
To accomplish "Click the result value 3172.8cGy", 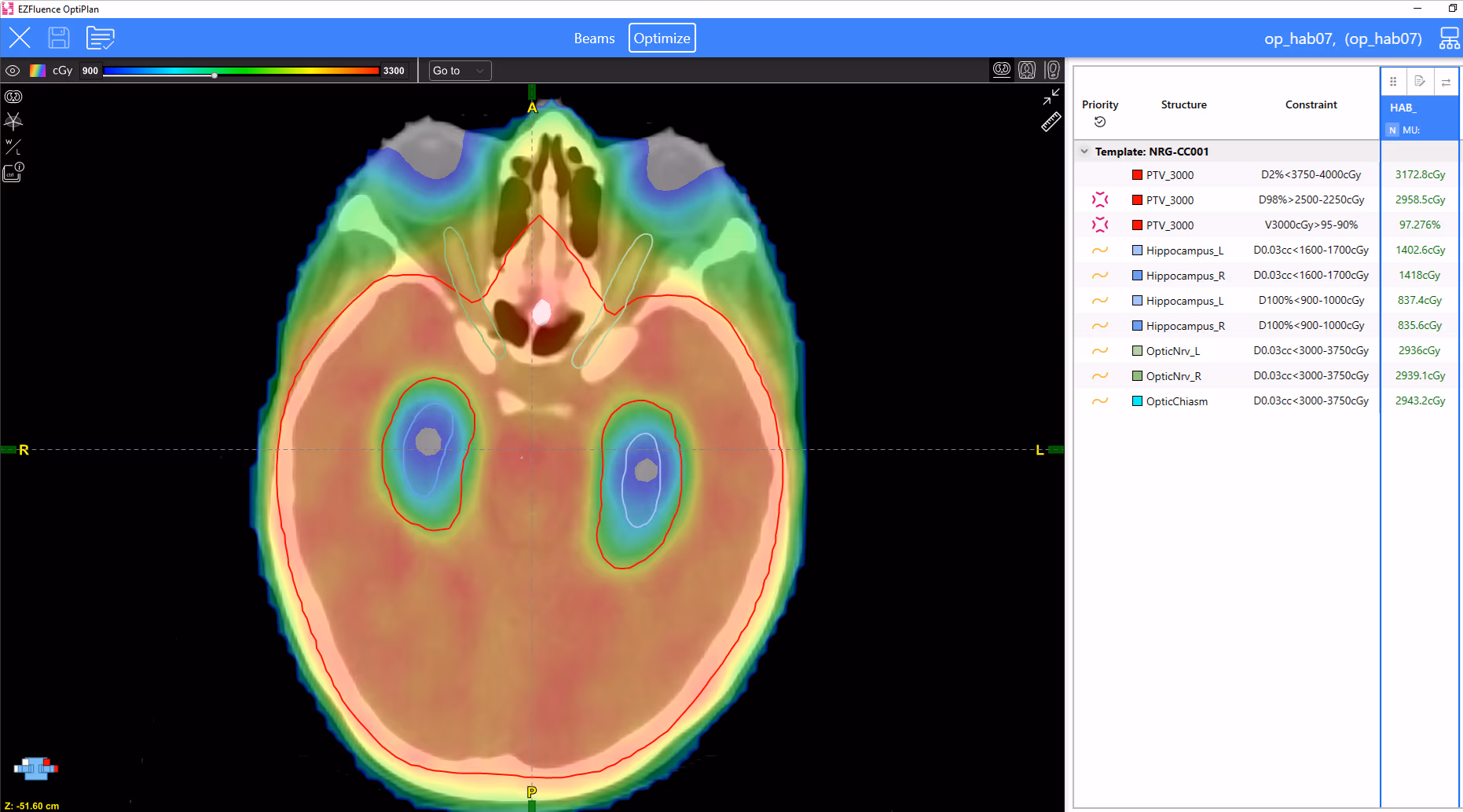I will pyautogui.click(x=1420, y=174).
